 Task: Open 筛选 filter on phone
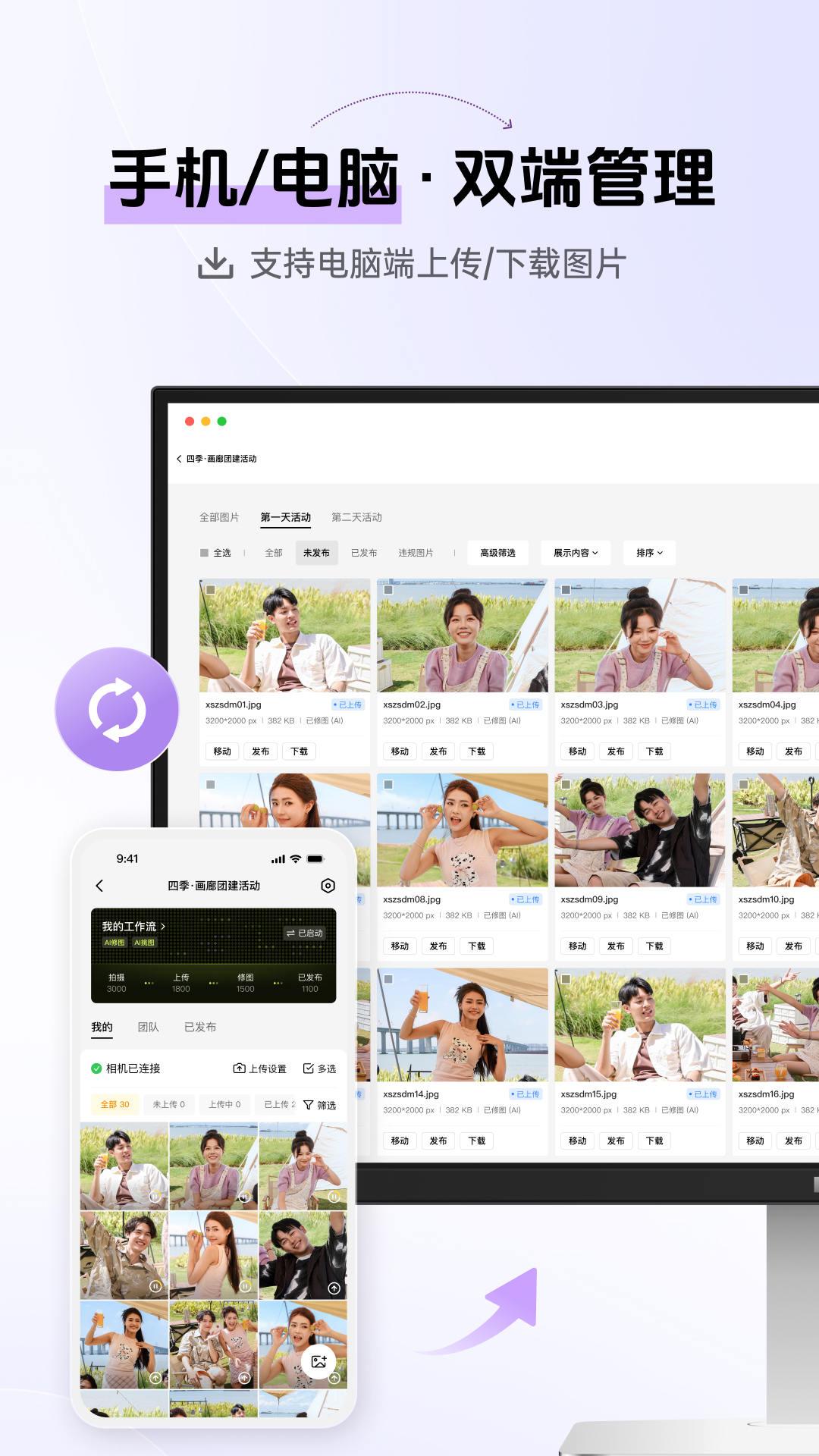click(x=319, y=1105)
